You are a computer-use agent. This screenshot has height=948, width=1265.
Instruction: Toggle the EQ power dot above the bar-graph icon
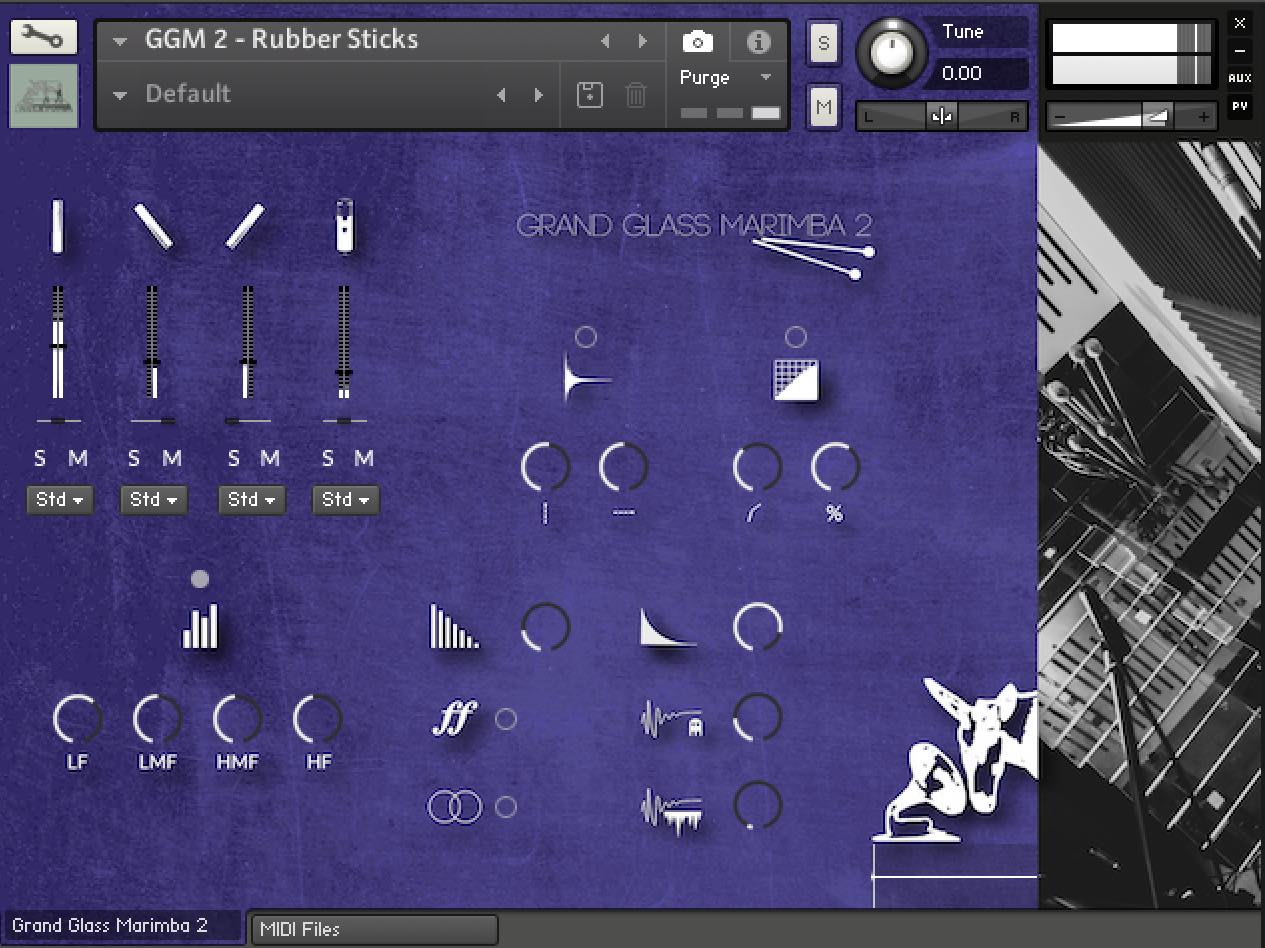200,579
